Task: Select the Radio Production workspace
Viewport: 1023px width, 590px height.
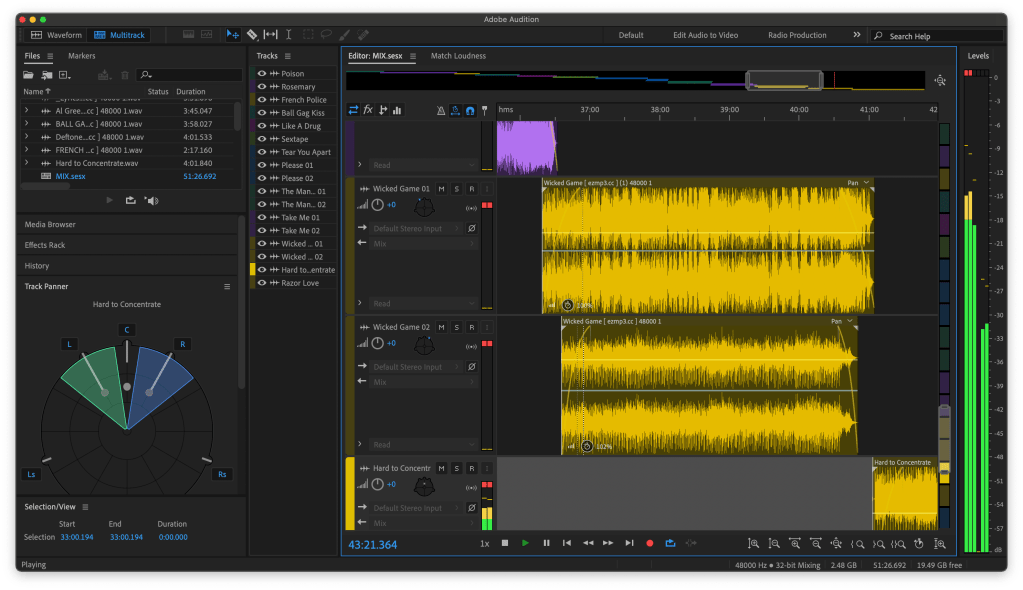Action: [797, 35]
